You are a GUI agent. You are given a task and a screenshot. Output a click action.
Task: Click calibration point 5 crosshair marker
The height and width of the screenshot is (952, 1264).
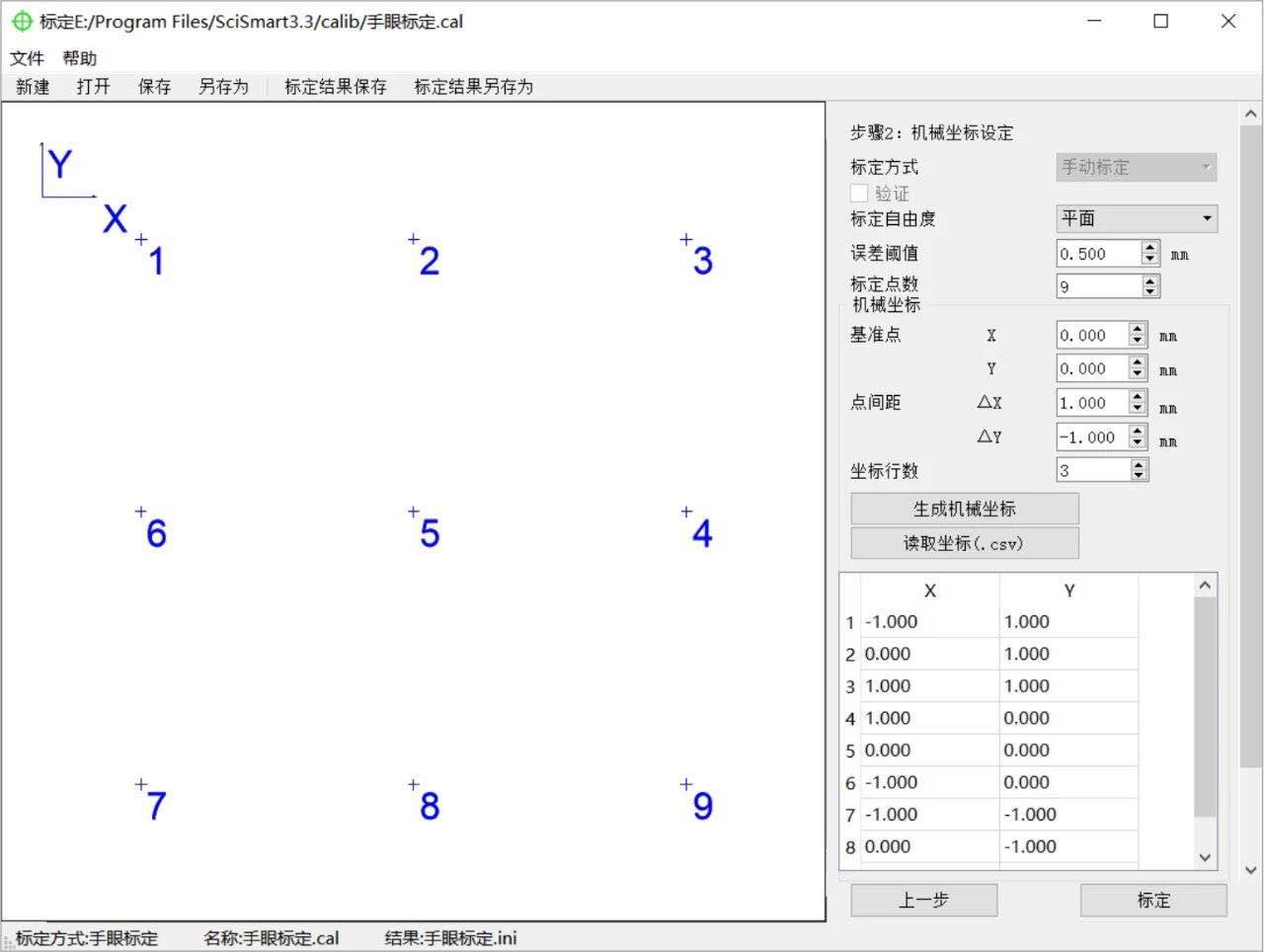pos(413,512)
